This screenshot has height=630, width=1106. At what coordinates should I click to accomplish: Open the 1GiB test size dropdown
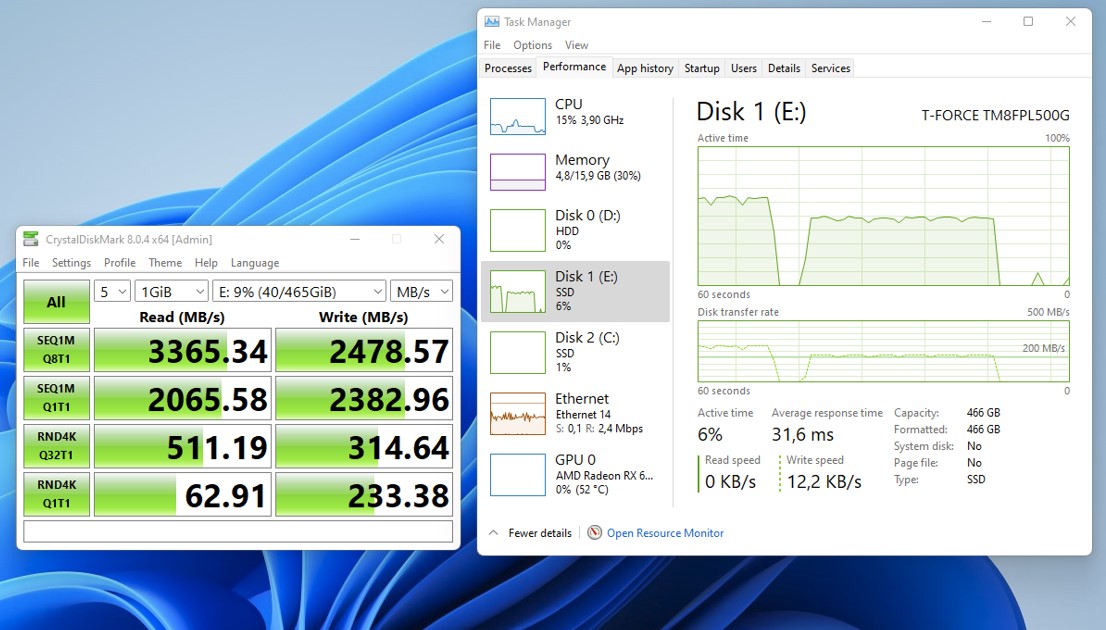point(170,291)
